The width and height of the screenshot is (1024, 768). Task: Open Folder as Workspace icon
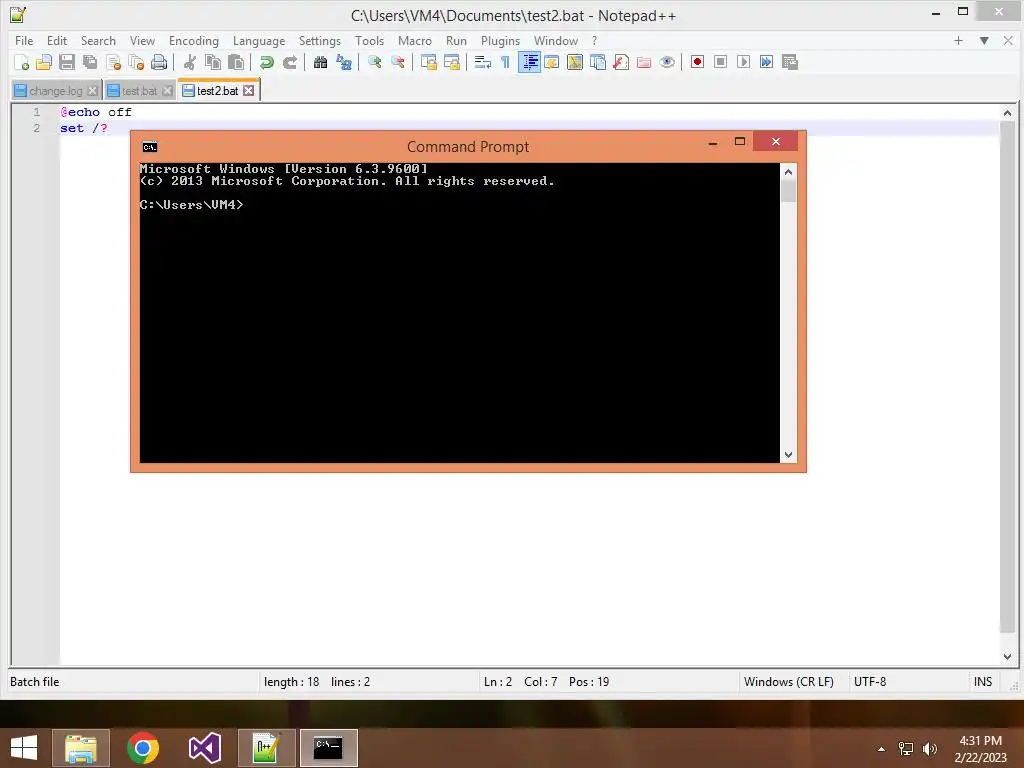pos(644,62)
